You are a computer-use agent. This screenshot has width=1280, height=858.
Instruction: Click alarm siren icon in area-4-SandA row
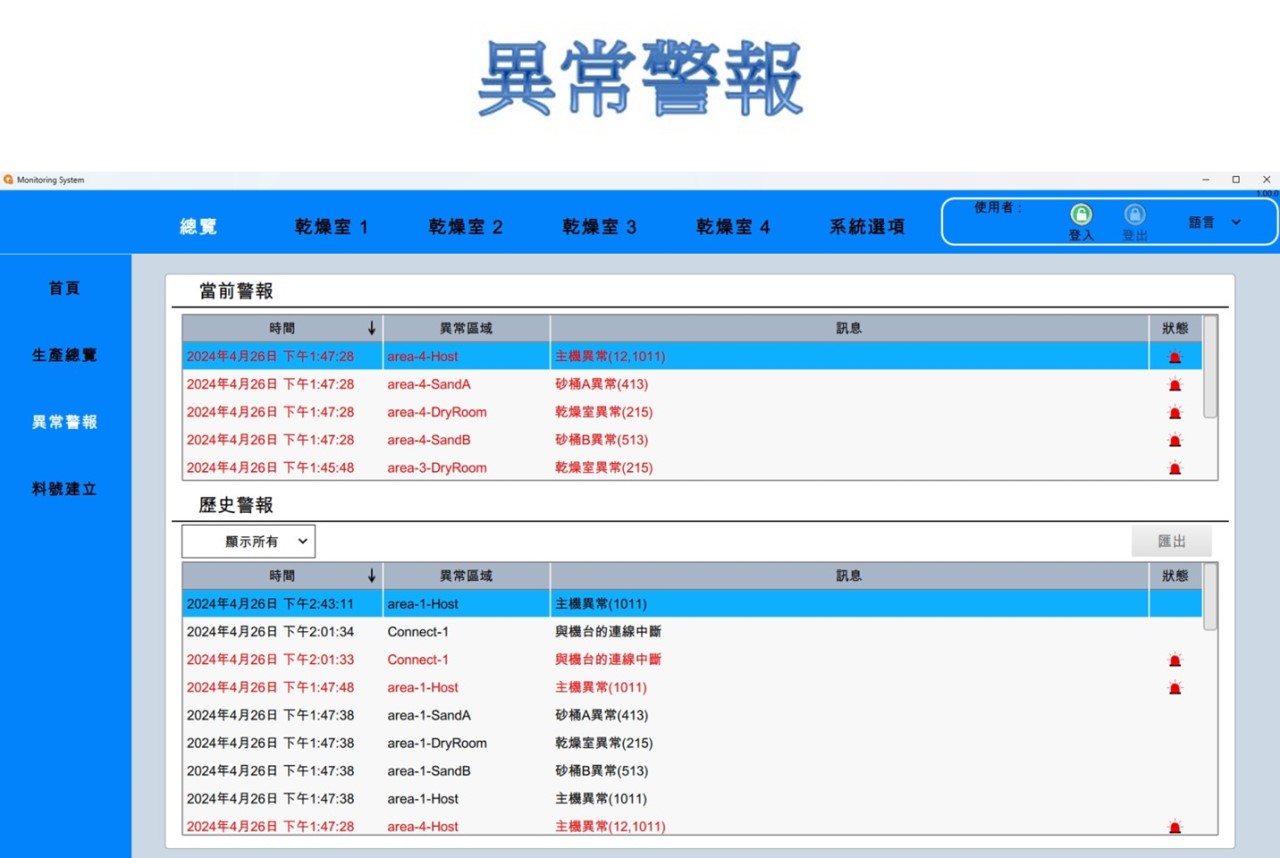coord(1174,385)
